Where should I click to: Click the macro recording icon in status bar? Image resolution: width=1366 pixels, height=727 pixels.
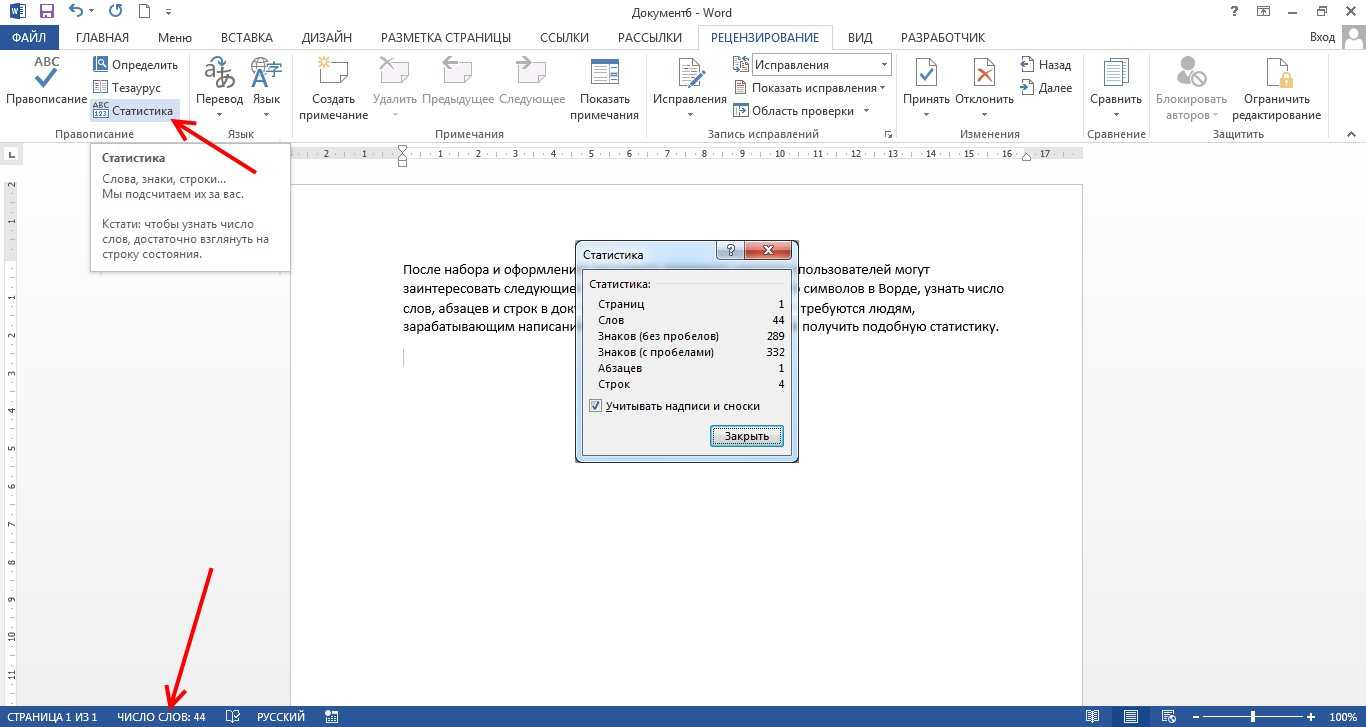pyautogui.click(x=331, y=717)
